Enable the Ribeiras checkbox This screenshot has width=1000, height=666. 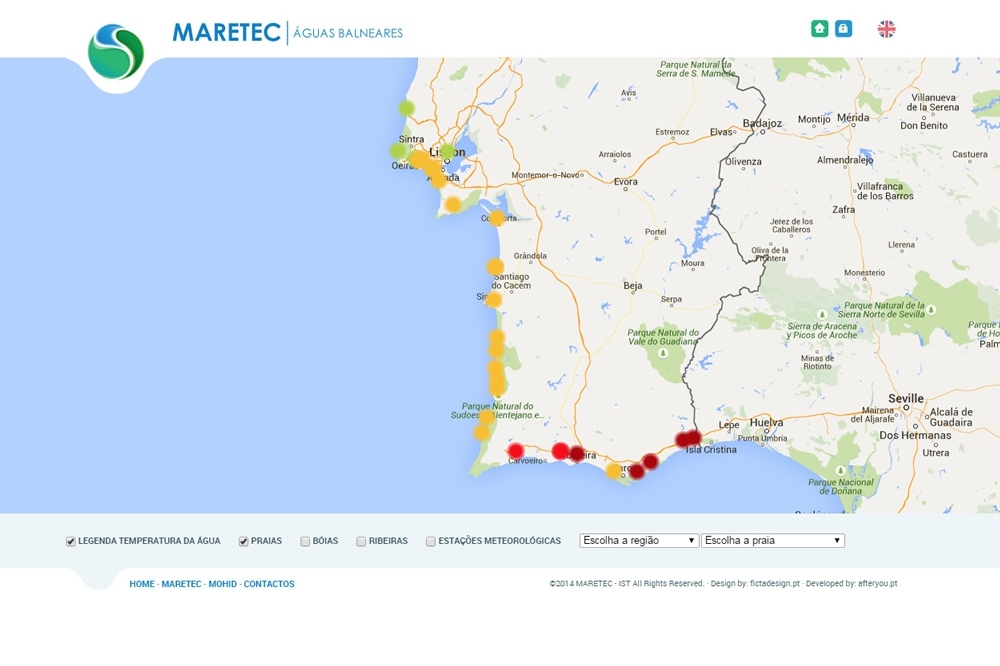(361, 542)
